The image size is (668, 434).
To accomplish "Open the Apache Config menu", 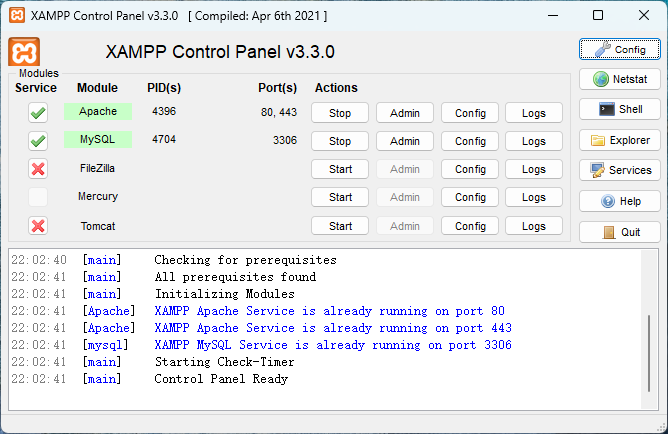I will point(470,113).
